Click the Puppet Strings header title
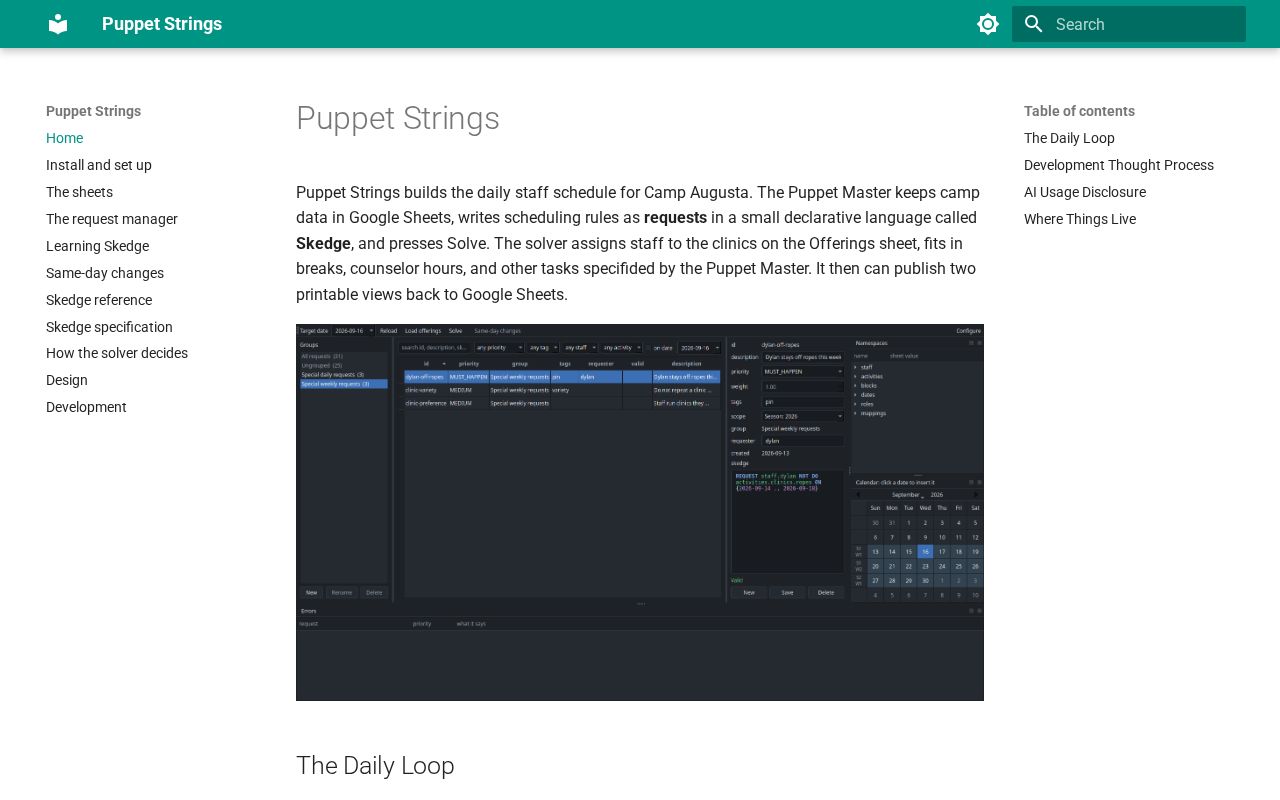The width and height of the screenshot is (1280, 800). (162, 24)
